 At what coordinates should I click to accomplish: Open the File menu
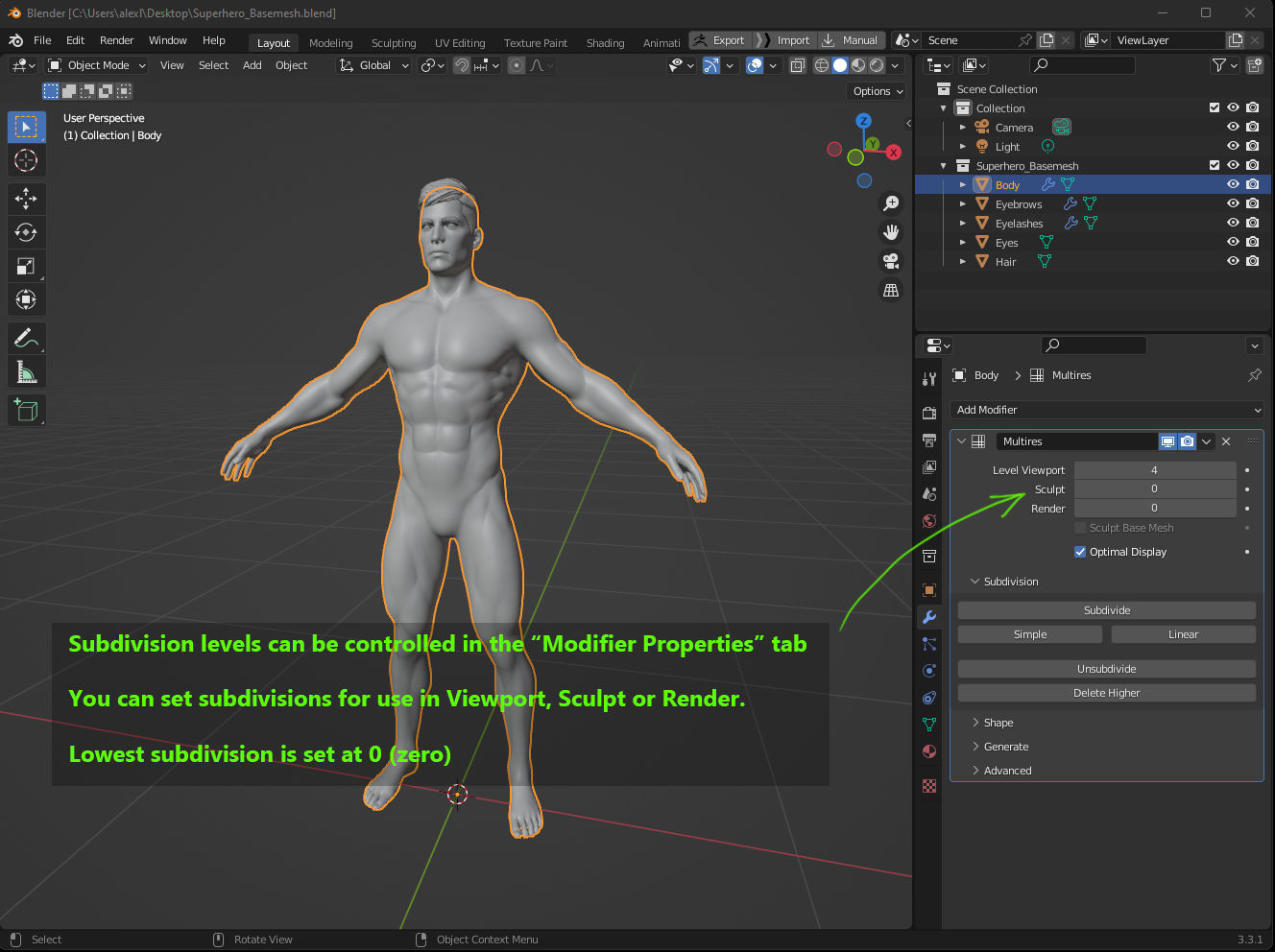pos(42,40)
